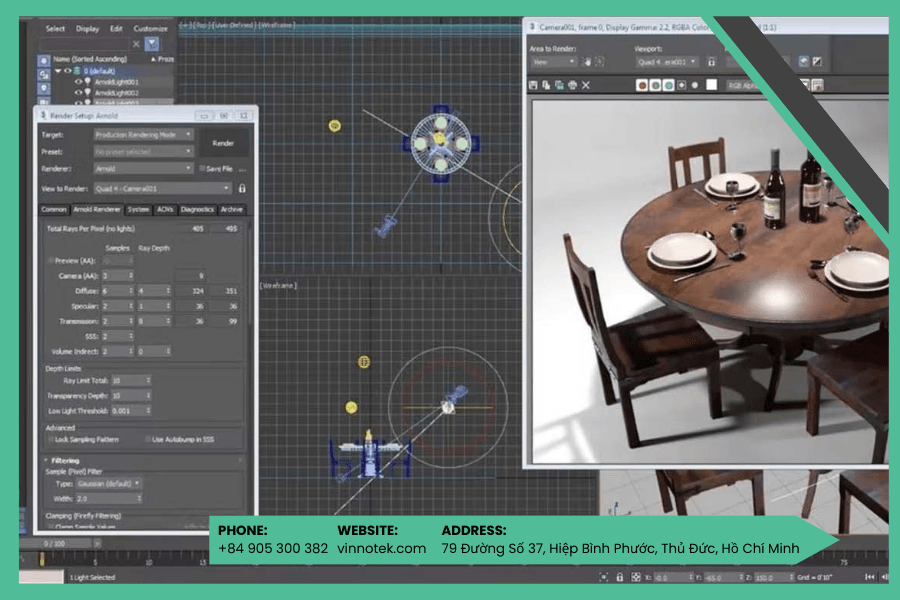The height and width of the screenshot is (600, 900).
Task: Print the rendered image
Action: click(572, 85)
